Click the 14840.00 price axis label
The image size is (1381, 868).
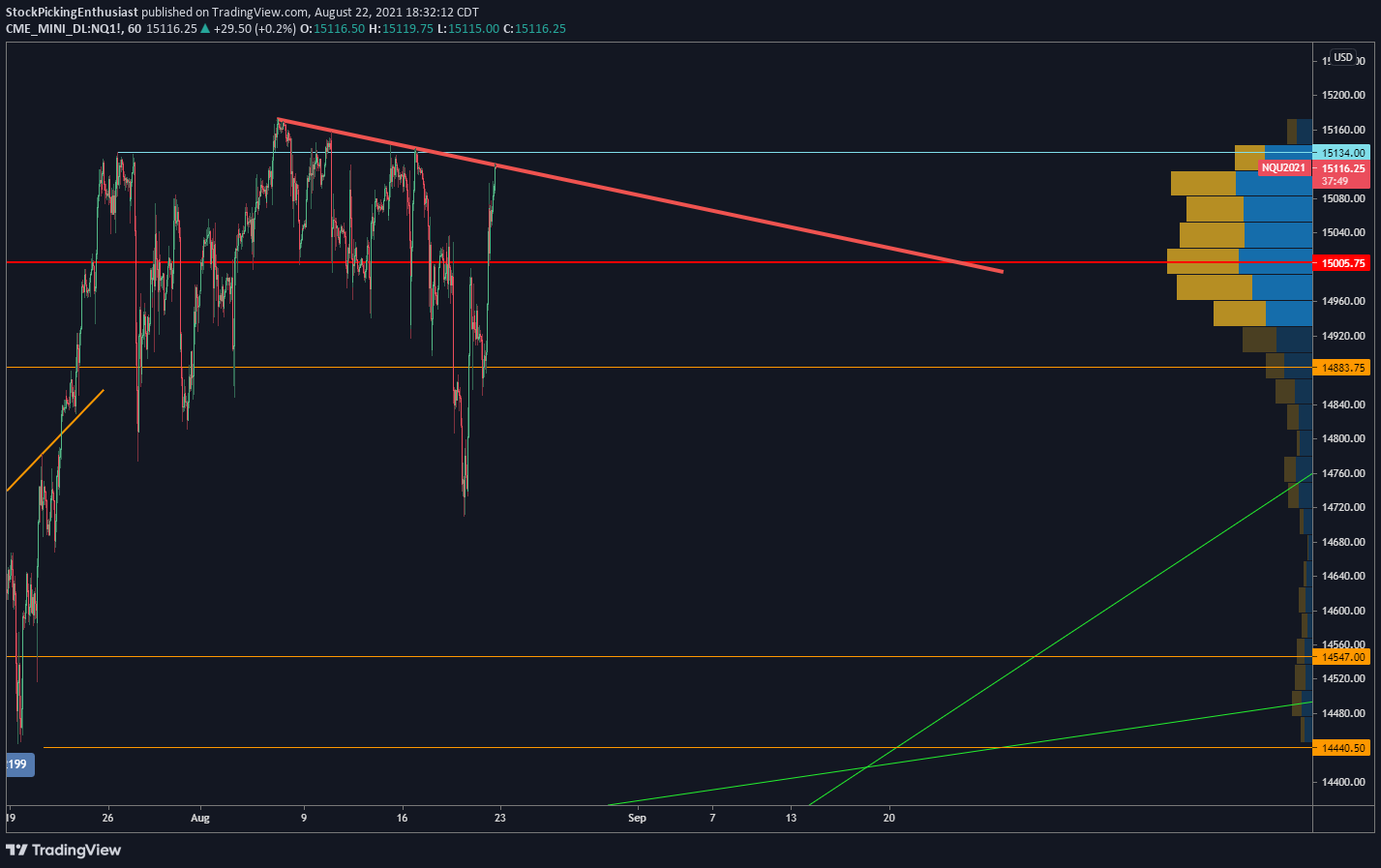coord(1344,404)
